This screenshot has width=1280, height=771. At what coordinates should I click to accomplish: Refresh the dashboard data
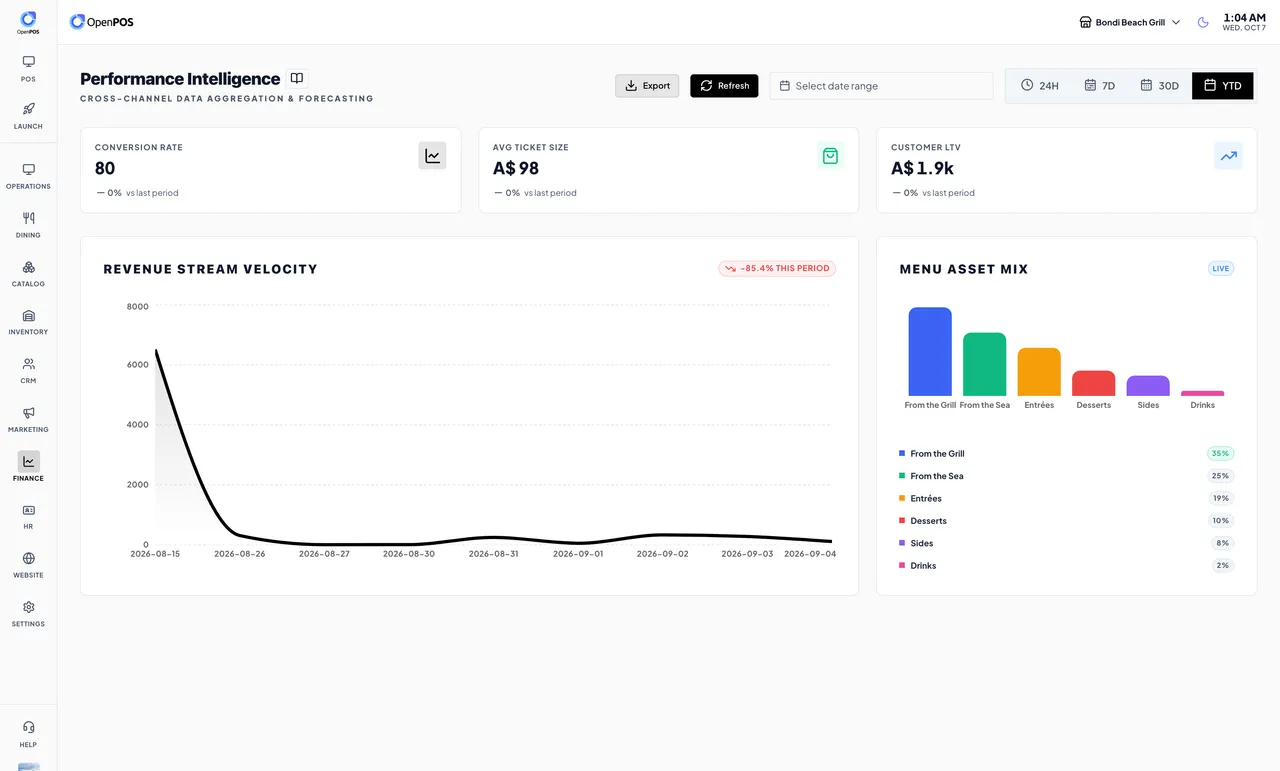[724, 86]
